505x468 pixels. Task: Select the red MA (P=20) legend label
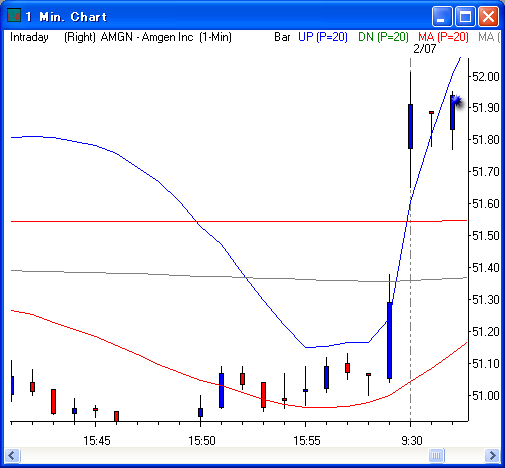click(x=443, y=37)
